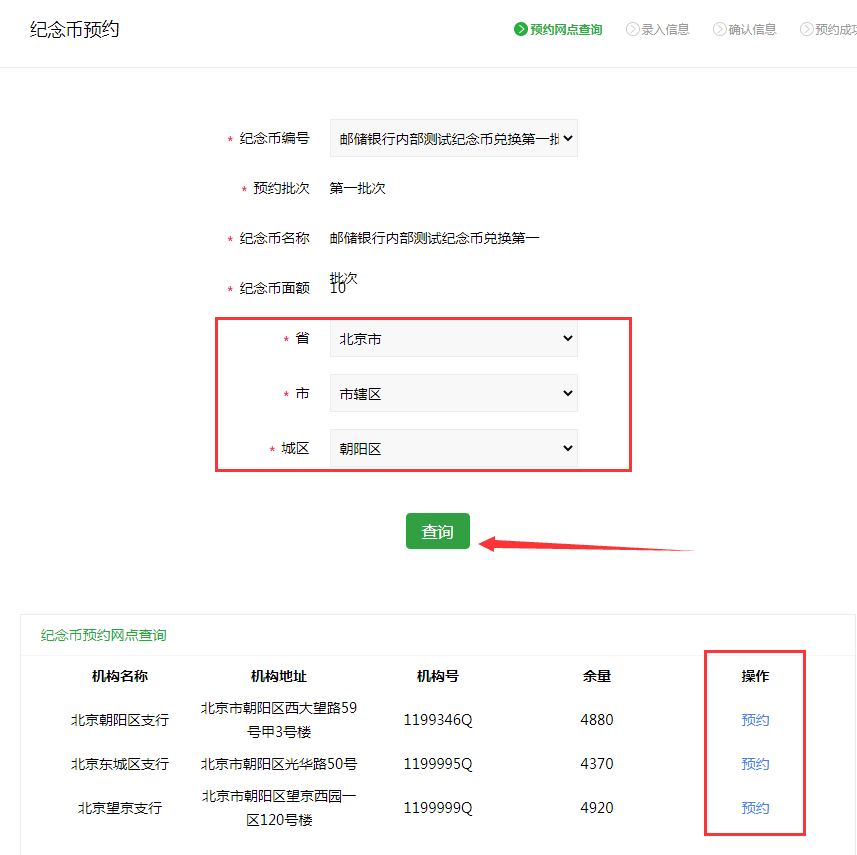857x855 pixels.
Task: Click 预约 link for 北京望京支行
Action: 755,808
